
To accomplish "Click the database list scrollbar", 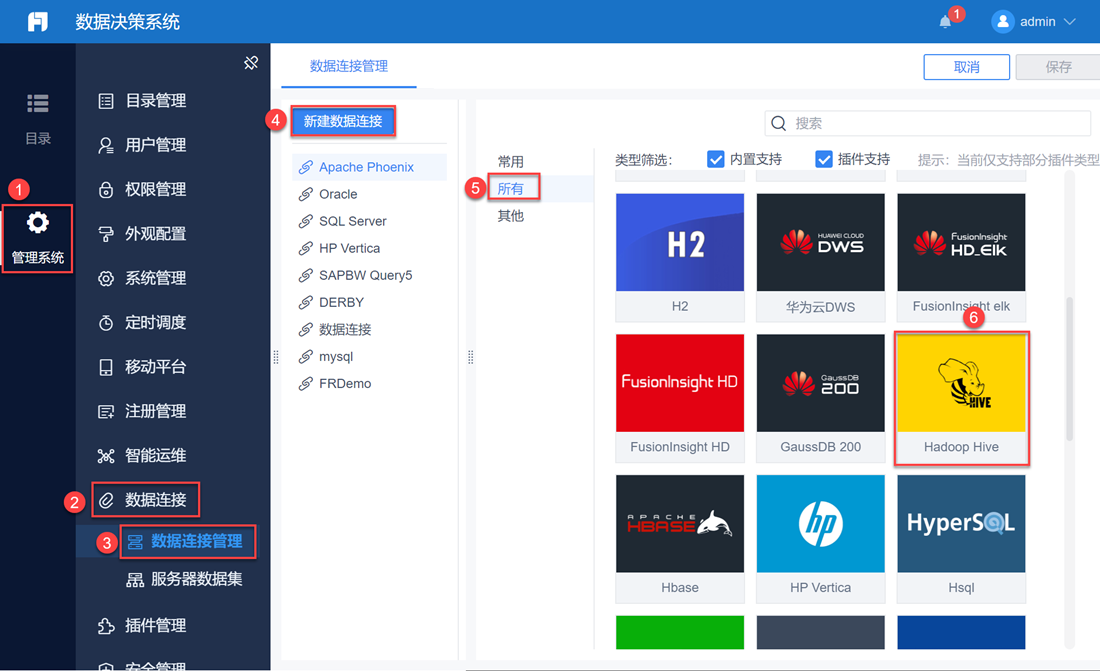I will 1069,369.
